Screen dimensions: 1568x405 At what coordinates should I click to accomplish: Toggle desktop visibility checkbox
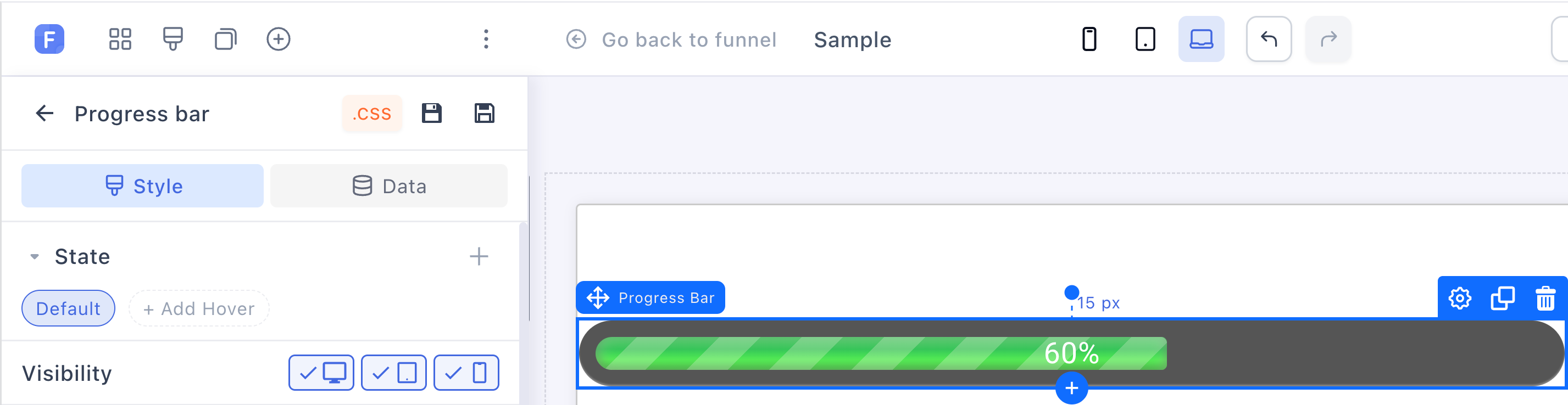(x=321, y=373)
